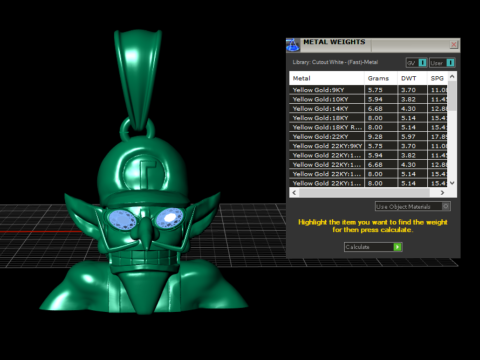Toggle the Use Object Materials option
The width and height of the screenshot is (480, 360).
click(413, 206)
